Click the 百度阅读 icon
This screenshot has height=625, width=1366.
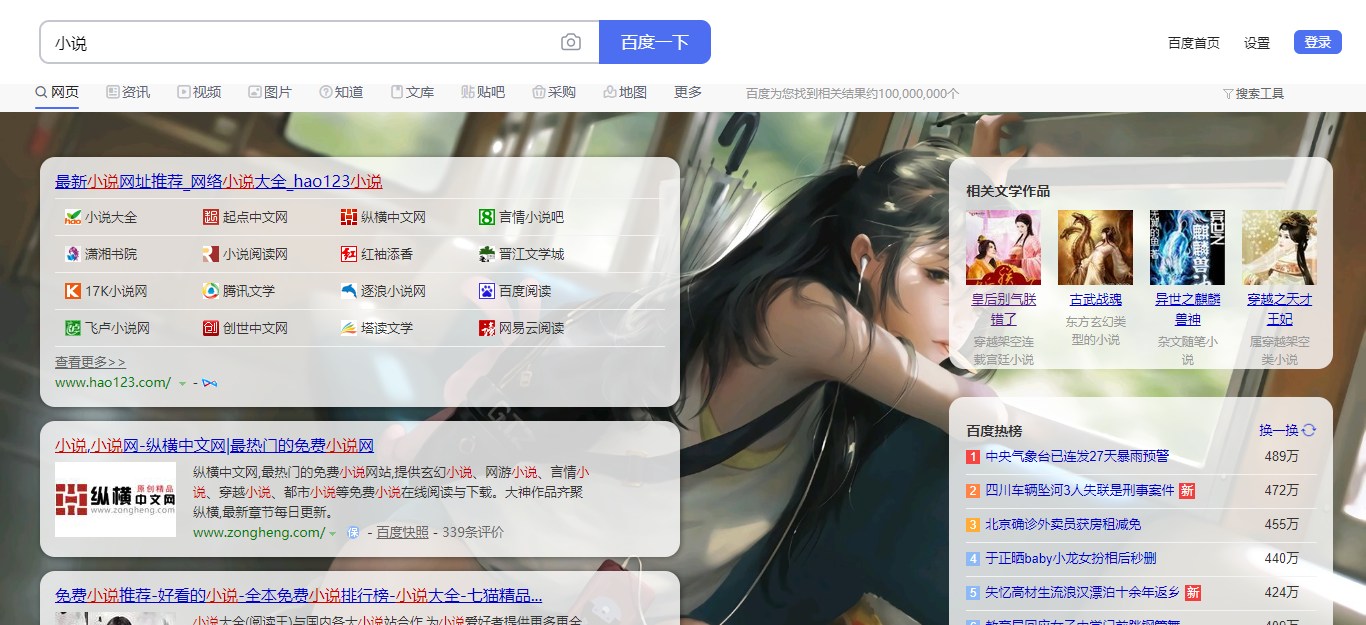click(x=487, y=291)
